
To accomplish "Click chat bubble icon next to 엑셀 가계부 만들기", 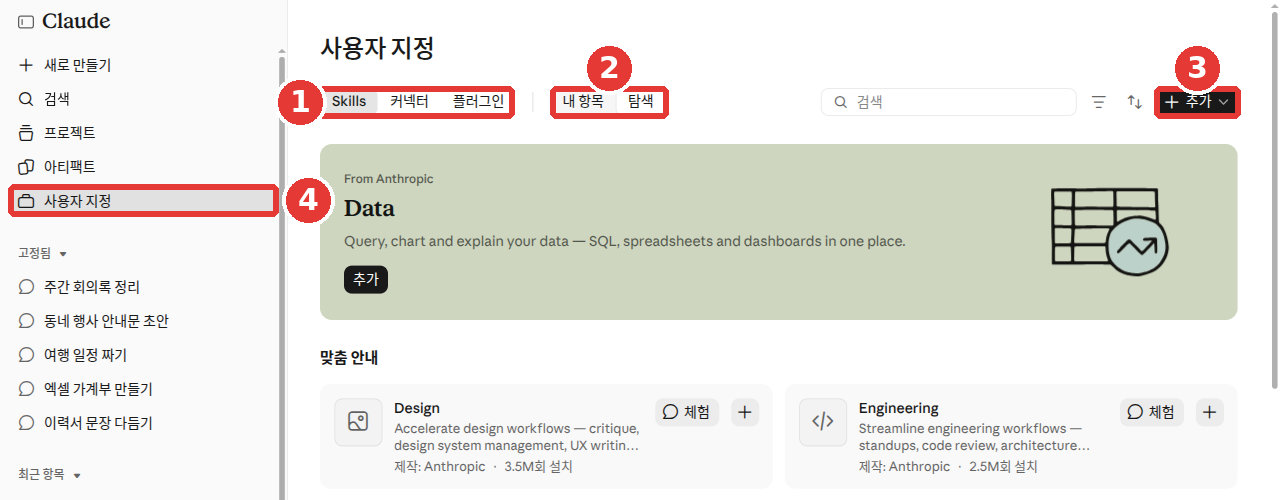I will point(26,389).
